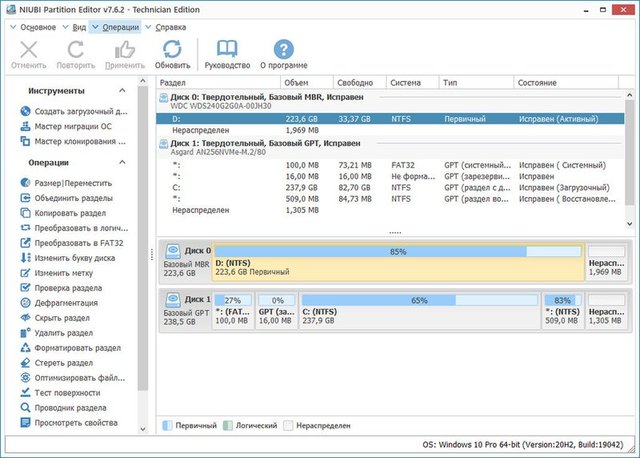Select Дефрагментация in the operations list
This screenshot has width=640, height=458.
pyautogui.click(x=66, y=303)
